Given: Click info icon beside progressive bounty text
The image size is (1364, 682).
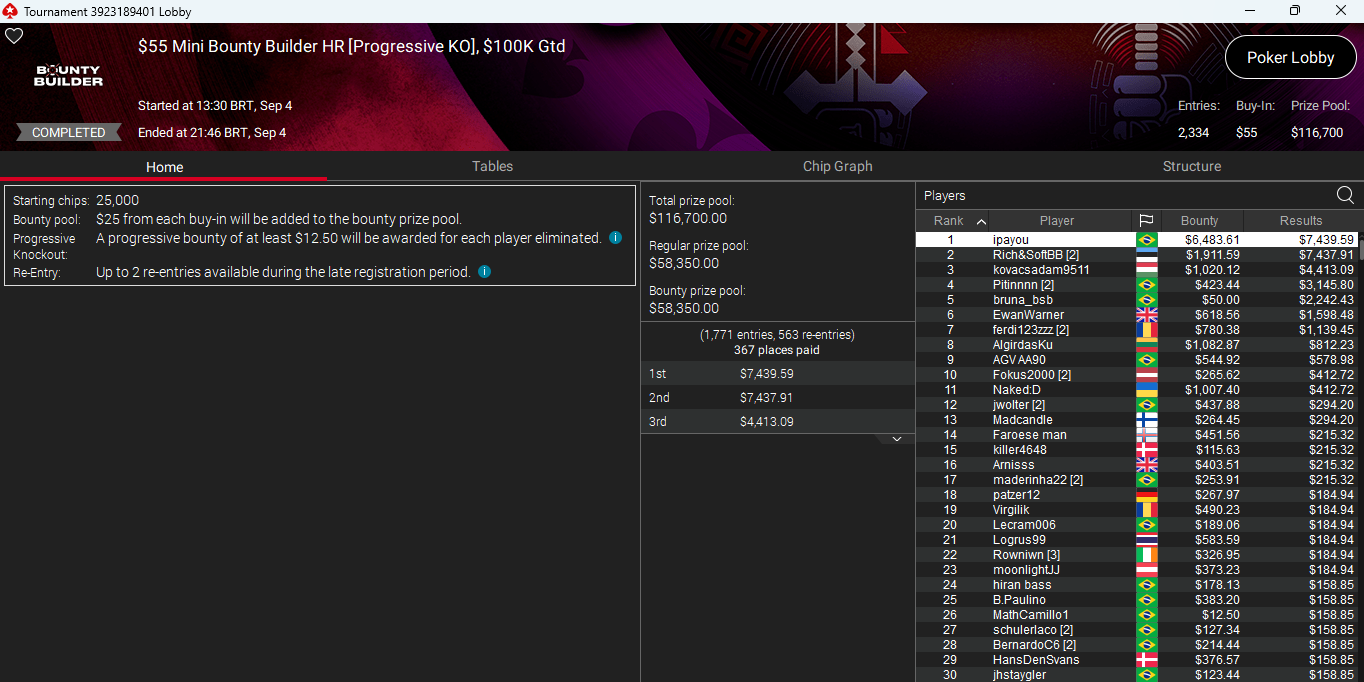Looking at the screenshot, I should coord(615,238).
